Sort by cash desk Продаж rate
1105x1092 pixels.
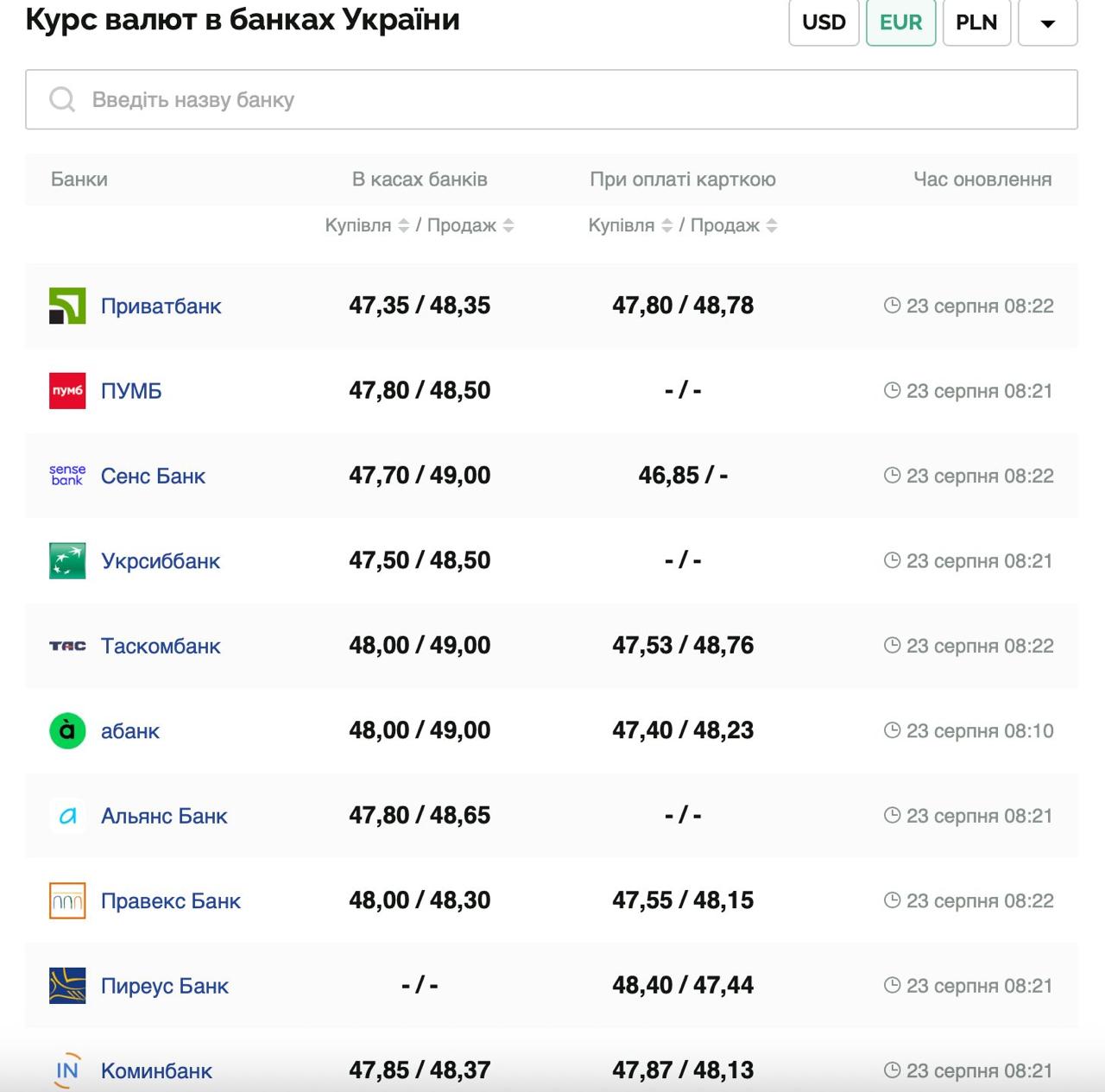point(508,225)
